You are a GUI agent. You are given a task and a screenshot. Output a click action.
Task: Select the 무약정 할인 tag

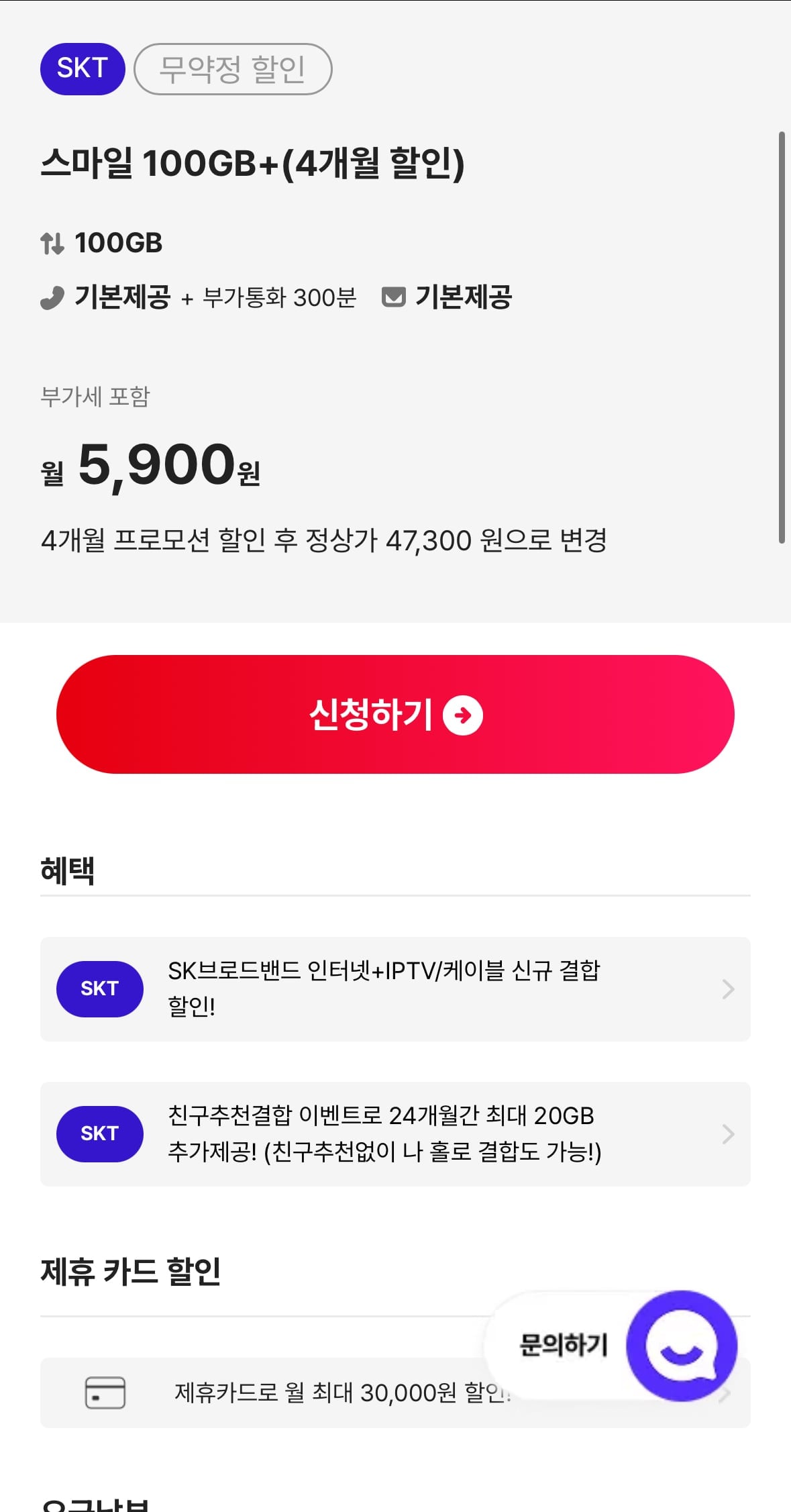coord(233,68)
